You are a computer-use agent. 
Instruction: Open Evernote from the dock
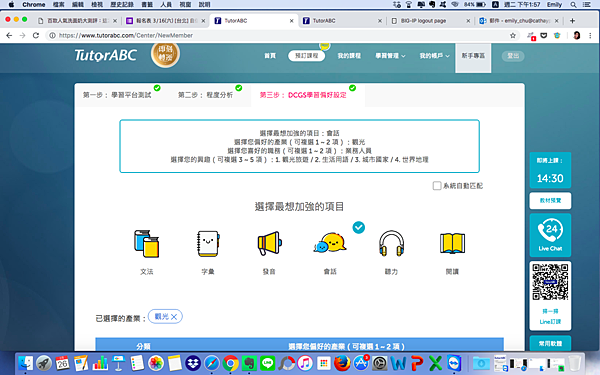pos(249,363)
